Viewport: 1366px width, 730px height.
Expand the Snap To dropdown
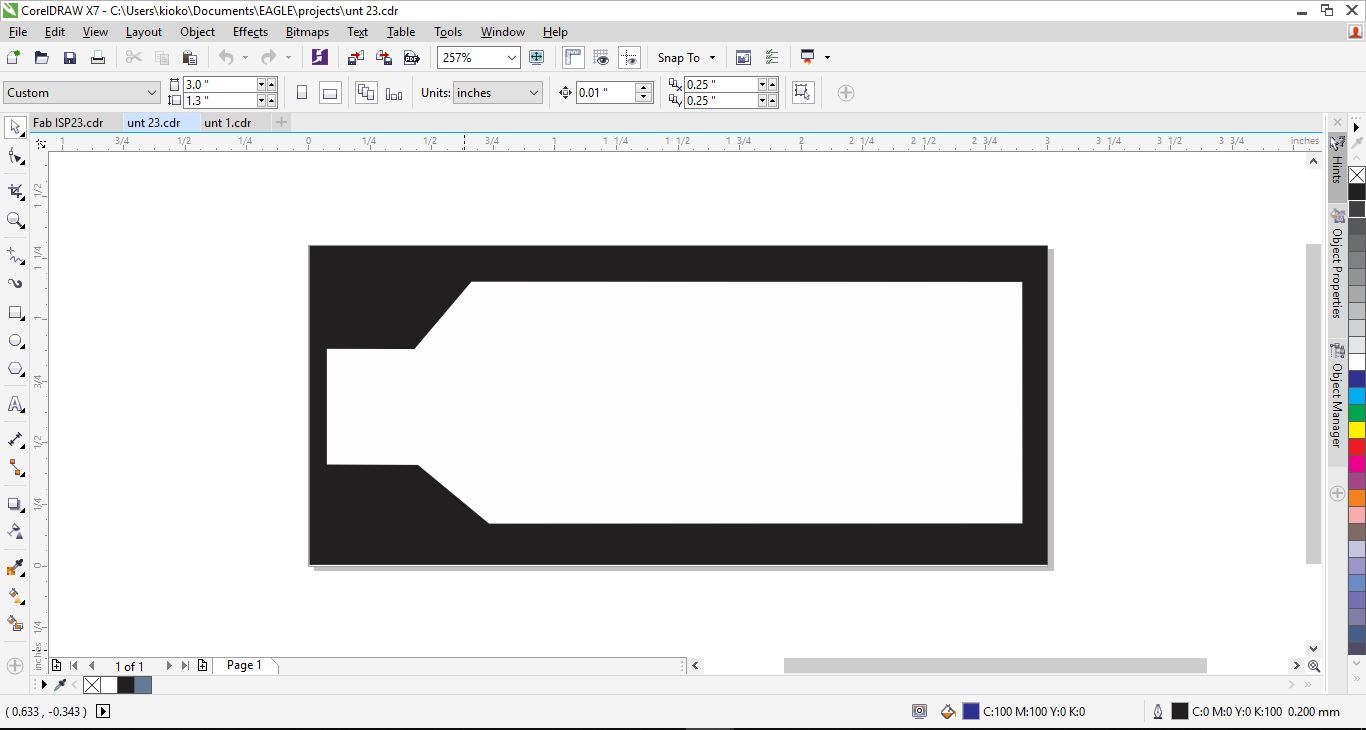pyautogui.click(x=712, y=58)
